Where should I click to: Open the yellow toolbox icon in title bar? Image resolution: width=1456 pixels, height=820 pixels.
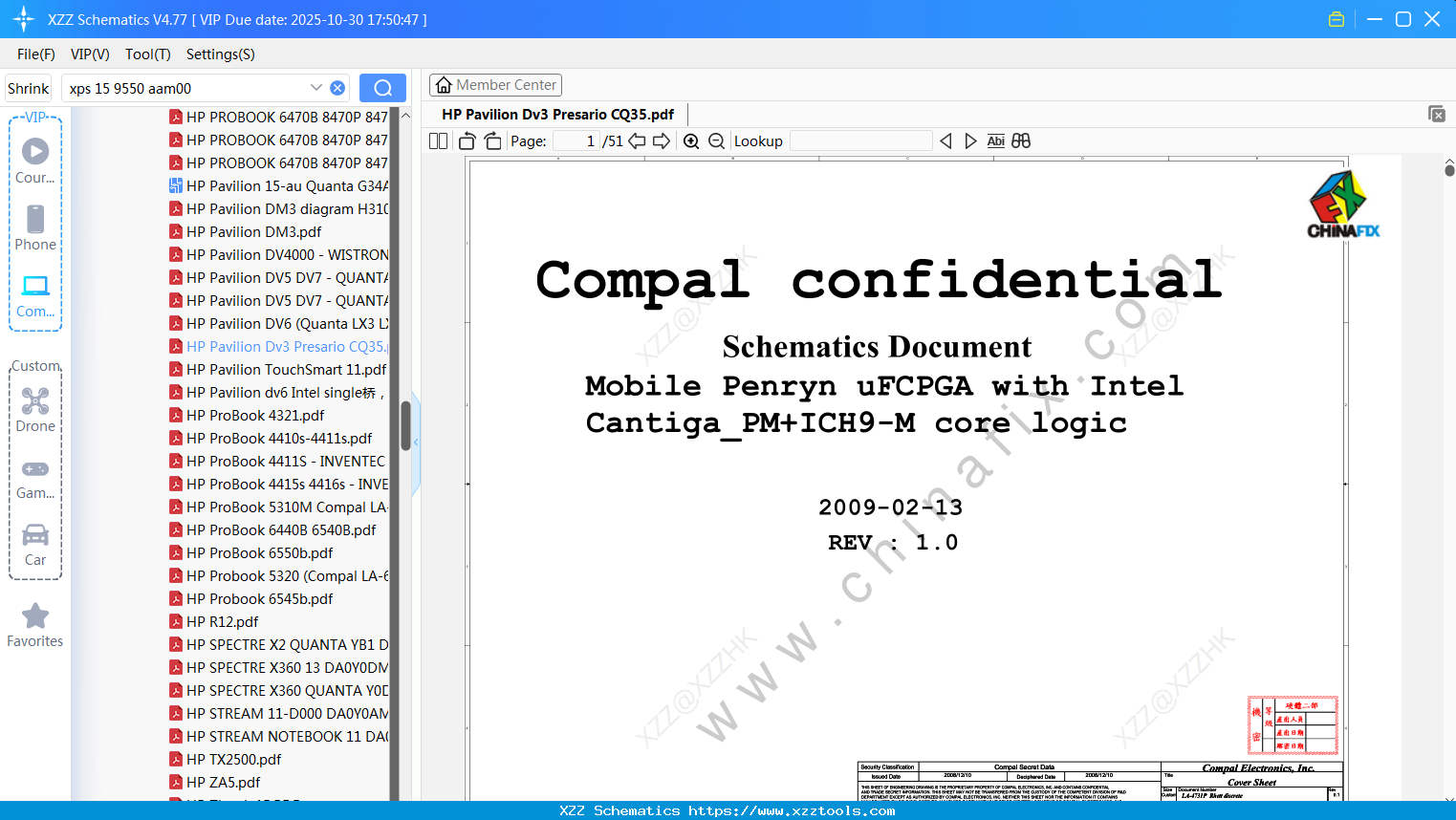(x=1336, y=19)
